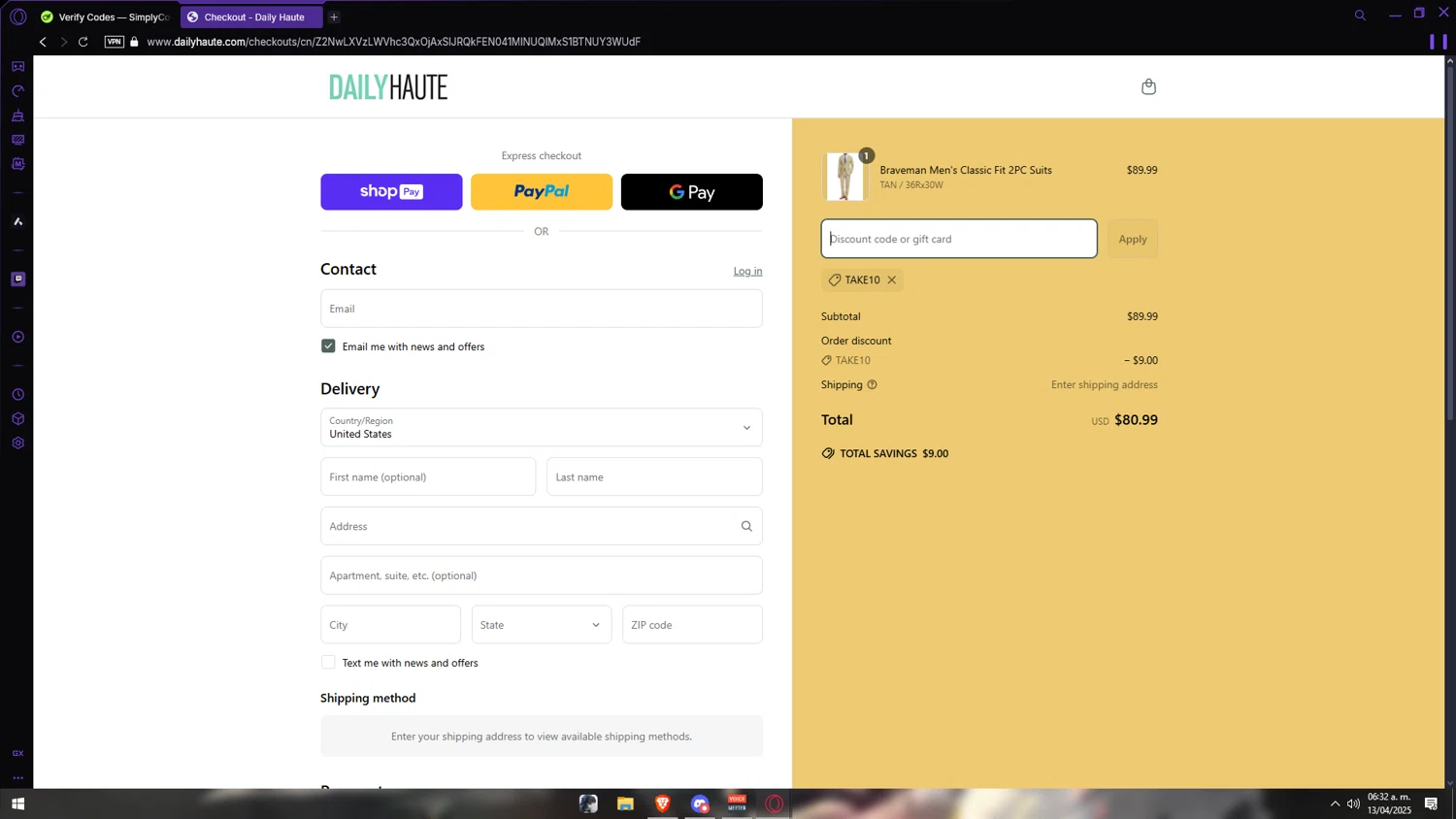Focus the Email input field
Image resolution: width=1456 pixels, height=819 pixels.
[542, 309]
